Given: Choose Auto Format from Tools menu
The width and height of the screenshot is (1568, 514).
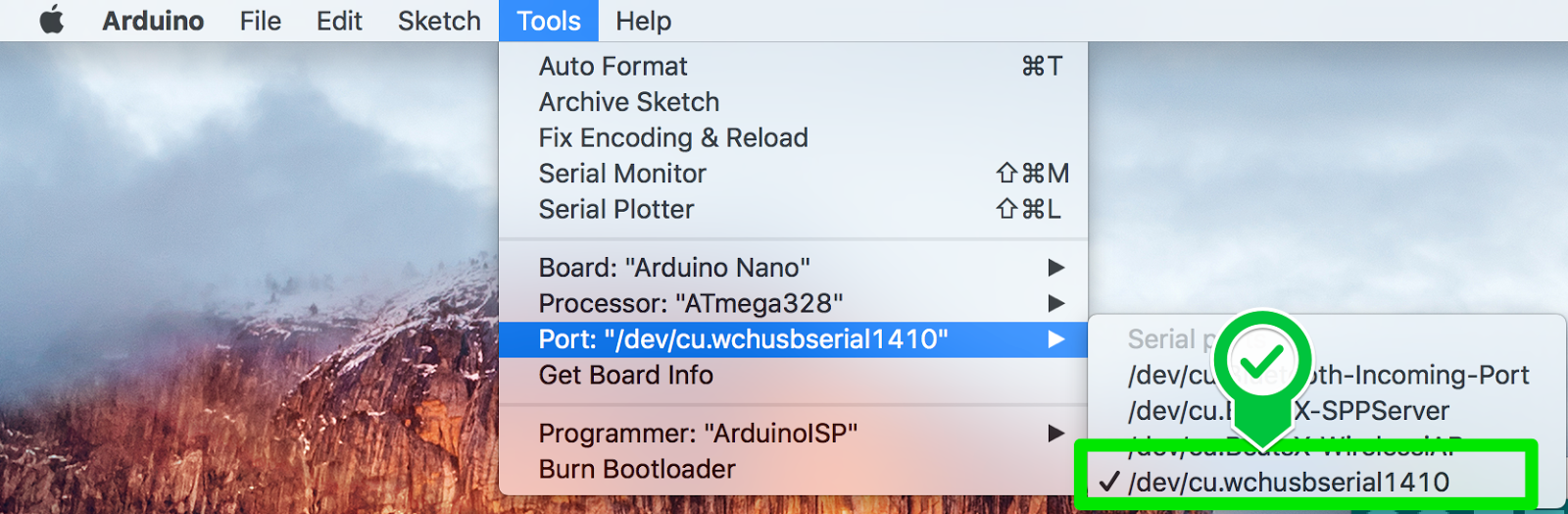Looking at the screenshot, I should tap(613, 66).
